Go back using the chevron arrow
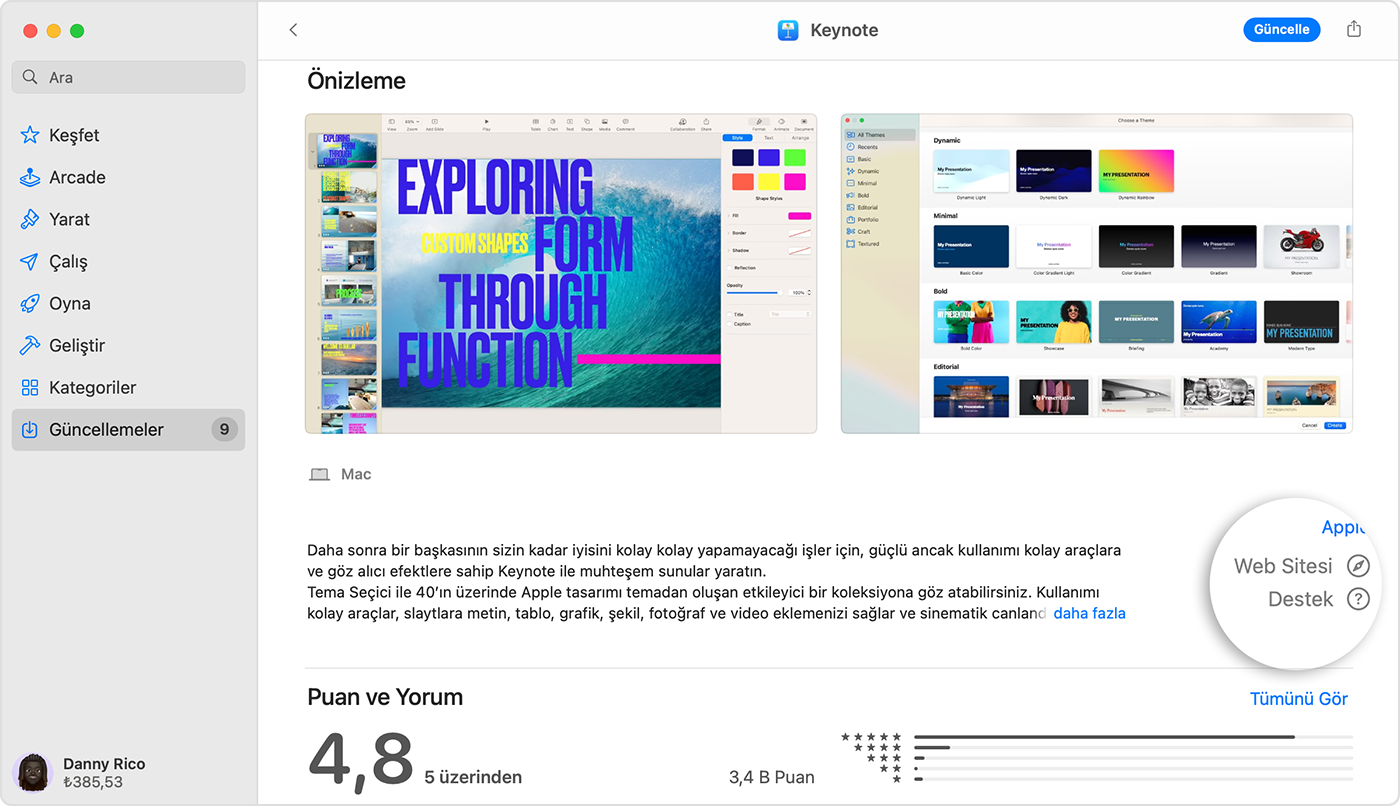 tap(293, 30)
